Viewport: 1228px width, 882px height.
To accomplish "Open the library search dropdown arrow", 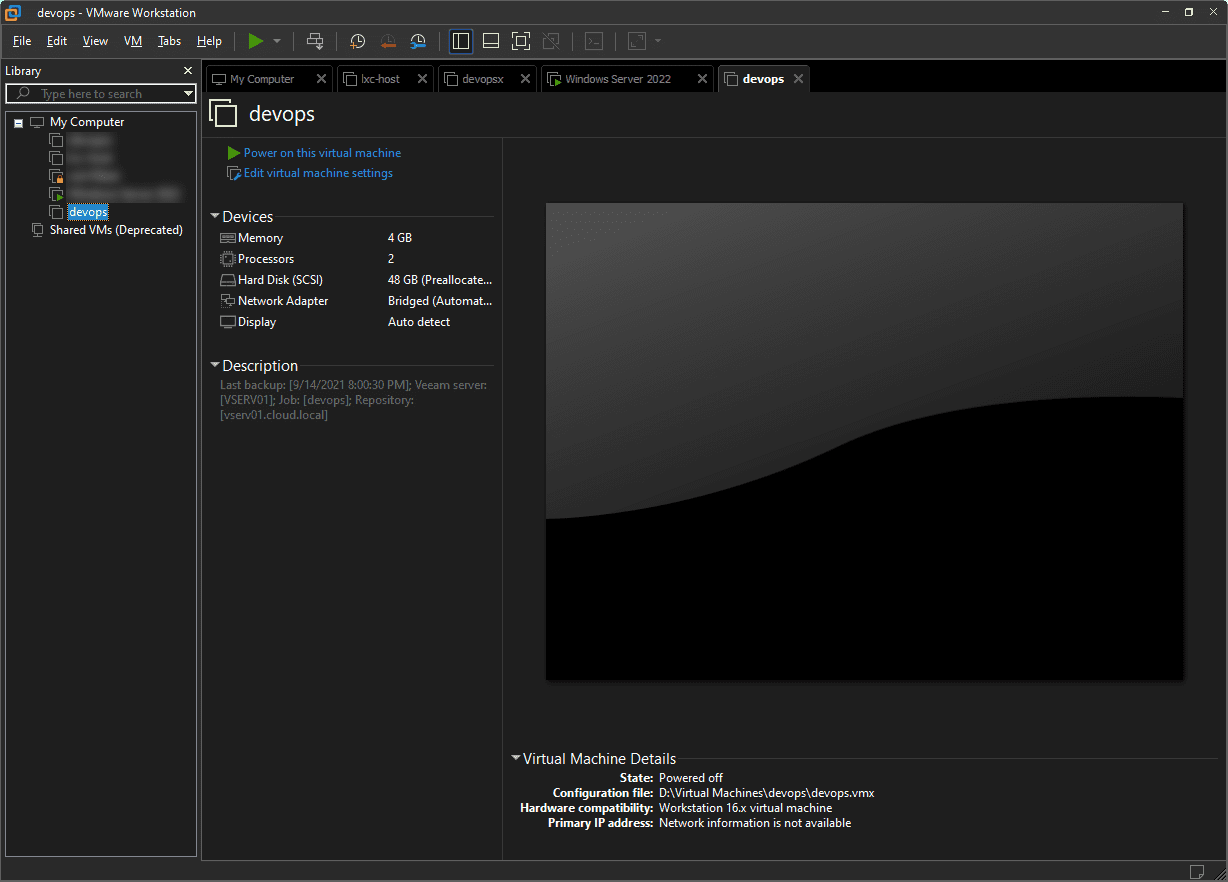I will pyautogui.click(x=188, y=94).
